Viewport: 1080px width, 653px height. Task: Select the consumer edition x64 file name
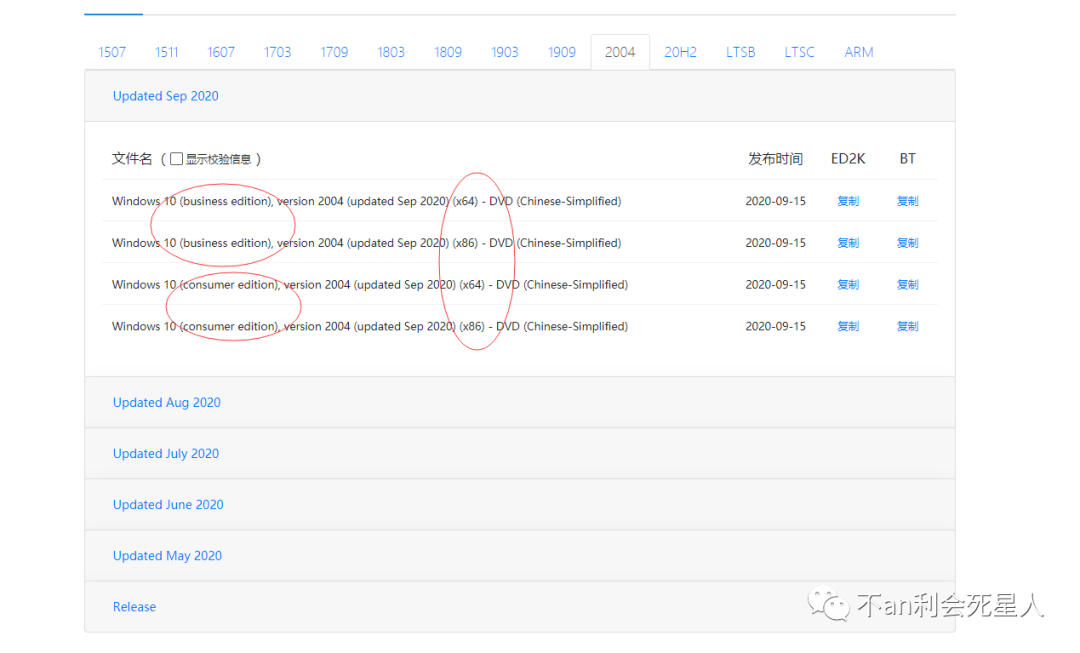[x=370, y=284]
